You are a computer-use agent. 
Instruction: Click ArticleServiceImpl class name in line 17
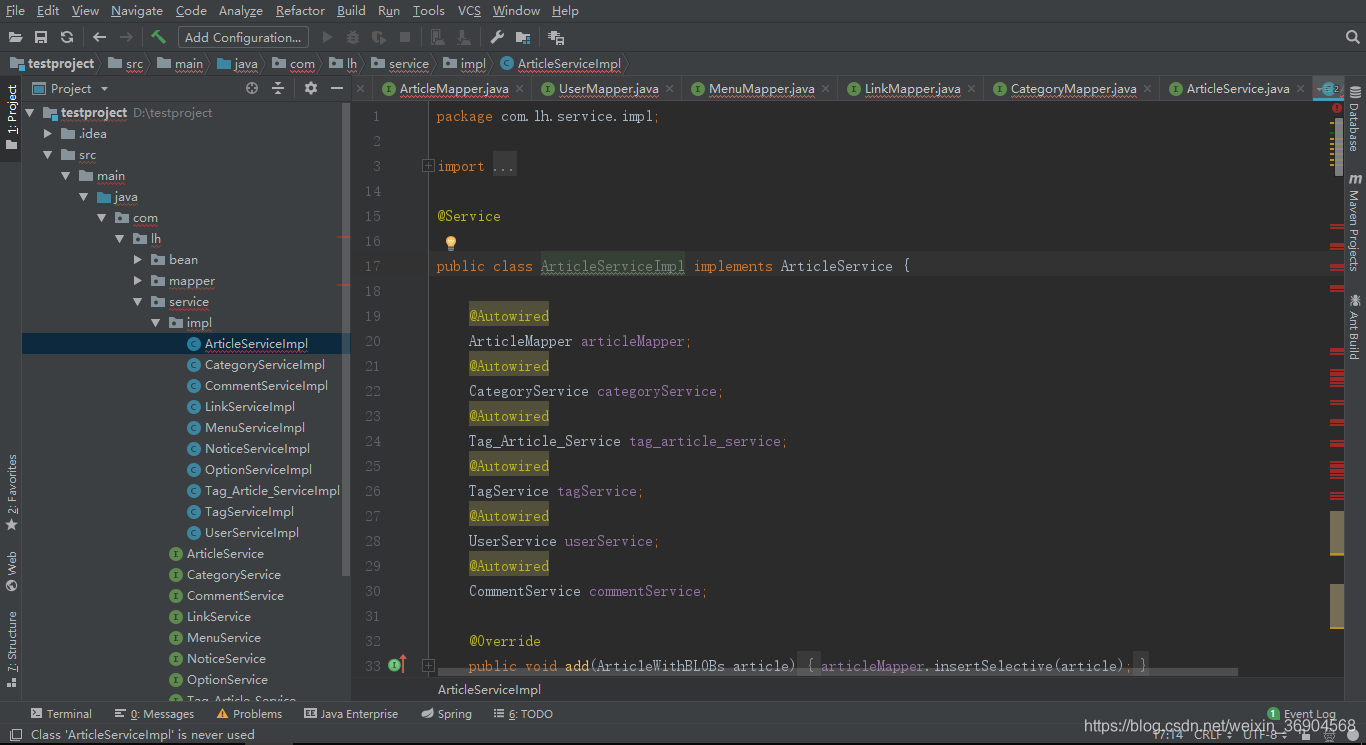coord(612,266)
